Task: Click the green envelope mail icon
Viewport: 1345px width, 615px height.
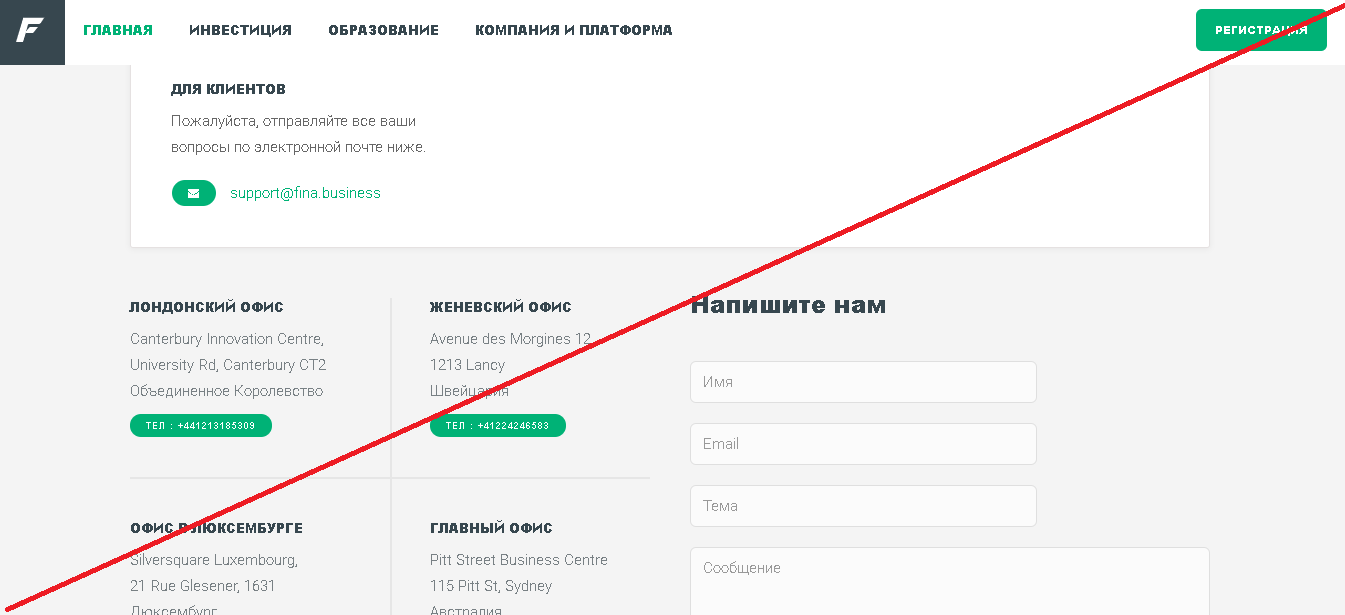Action: (194, 193)
